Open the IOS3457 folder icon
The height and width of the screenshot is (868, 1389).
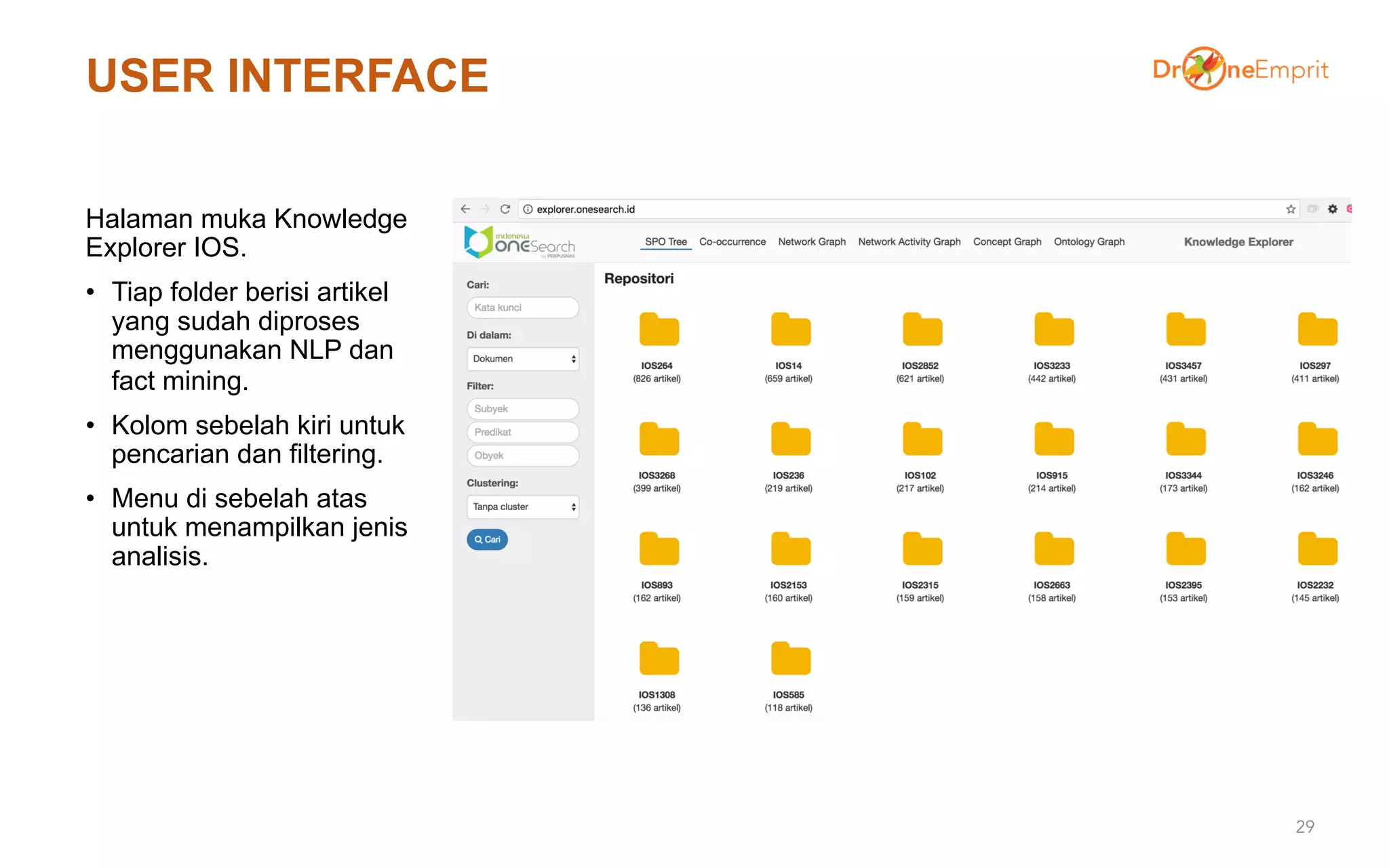[1185, 330]
